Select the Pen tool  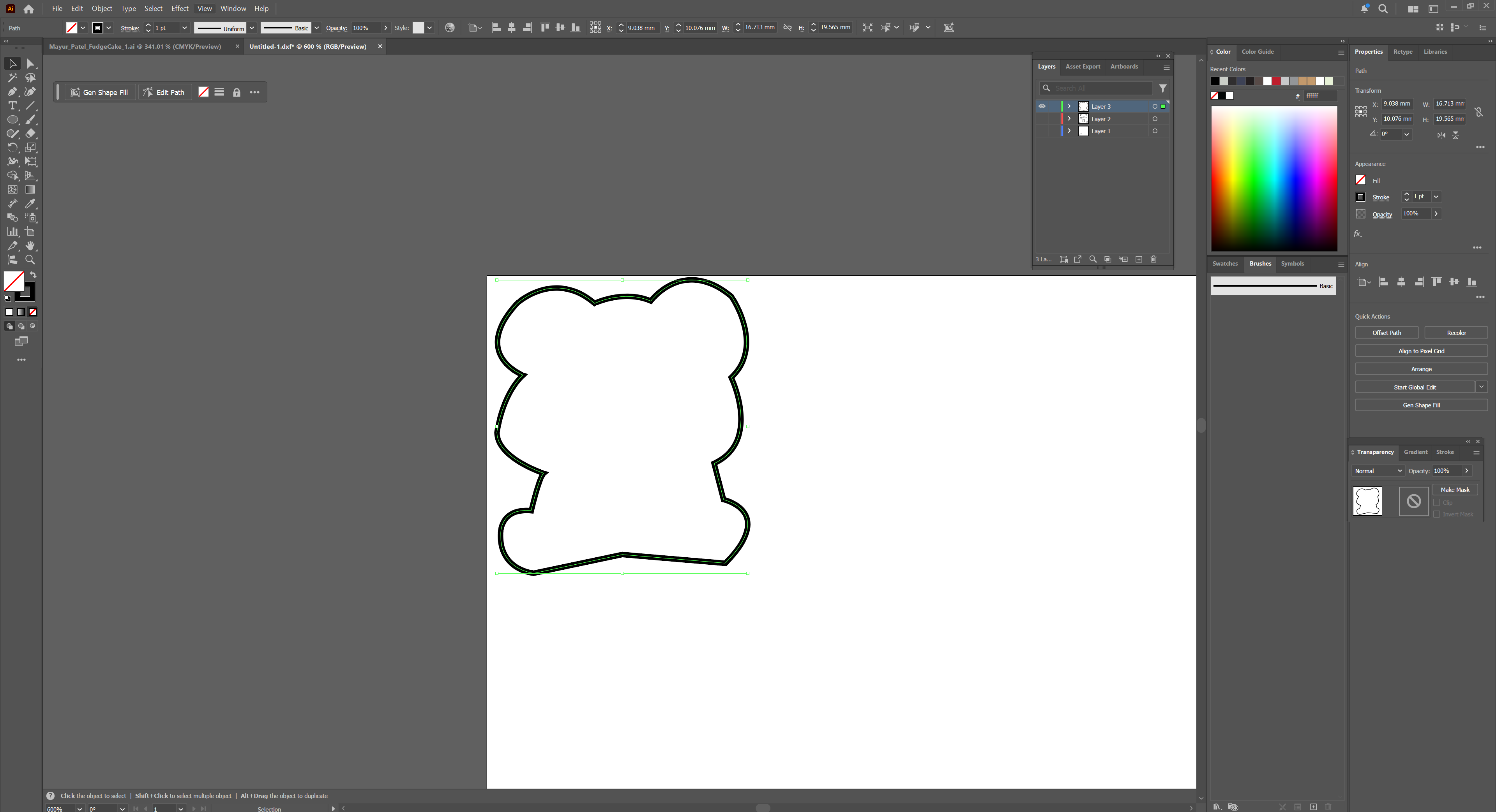[x=12, y=92]
